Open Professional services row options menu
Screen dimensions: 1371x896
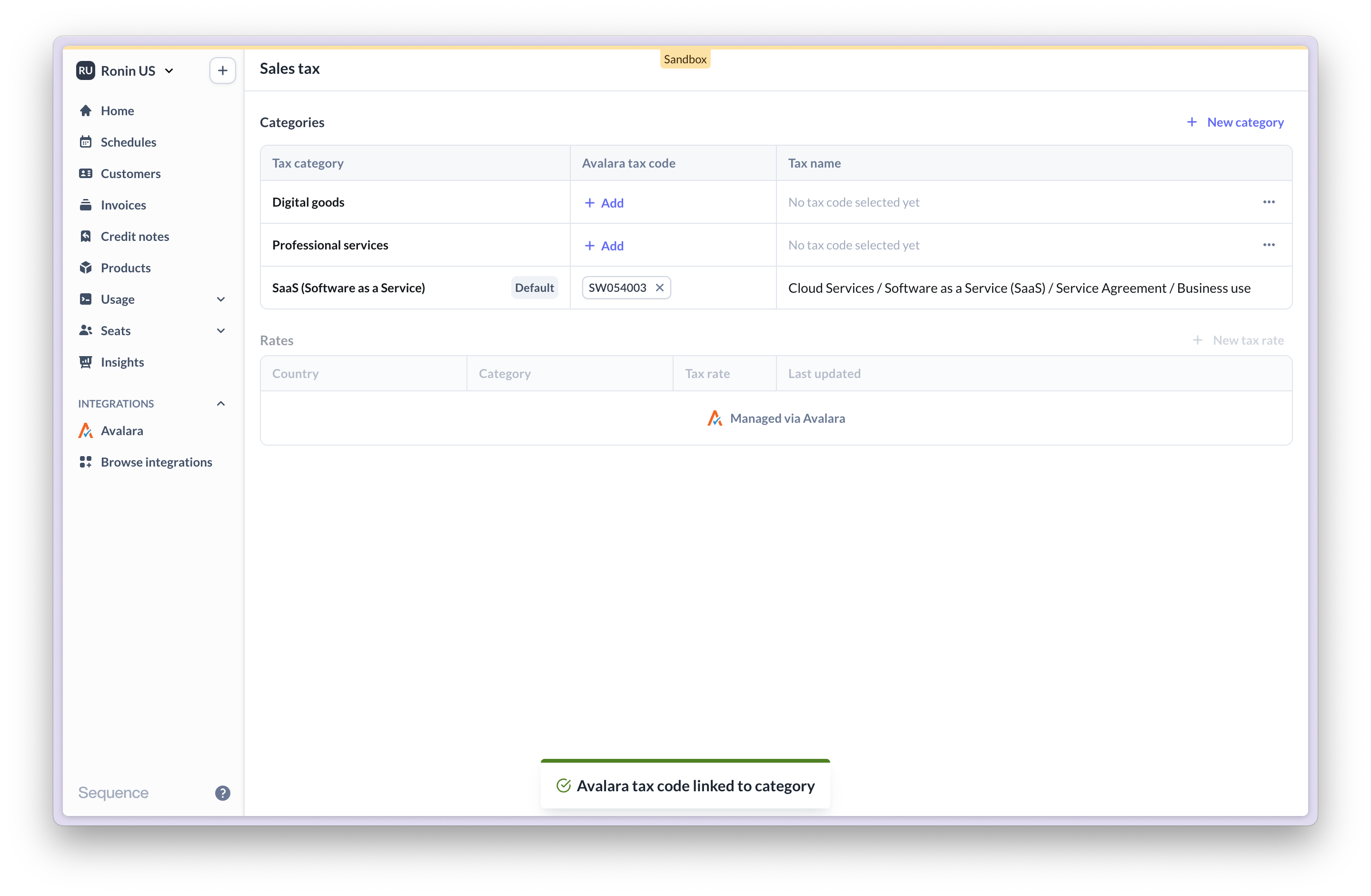point(1269,245)
